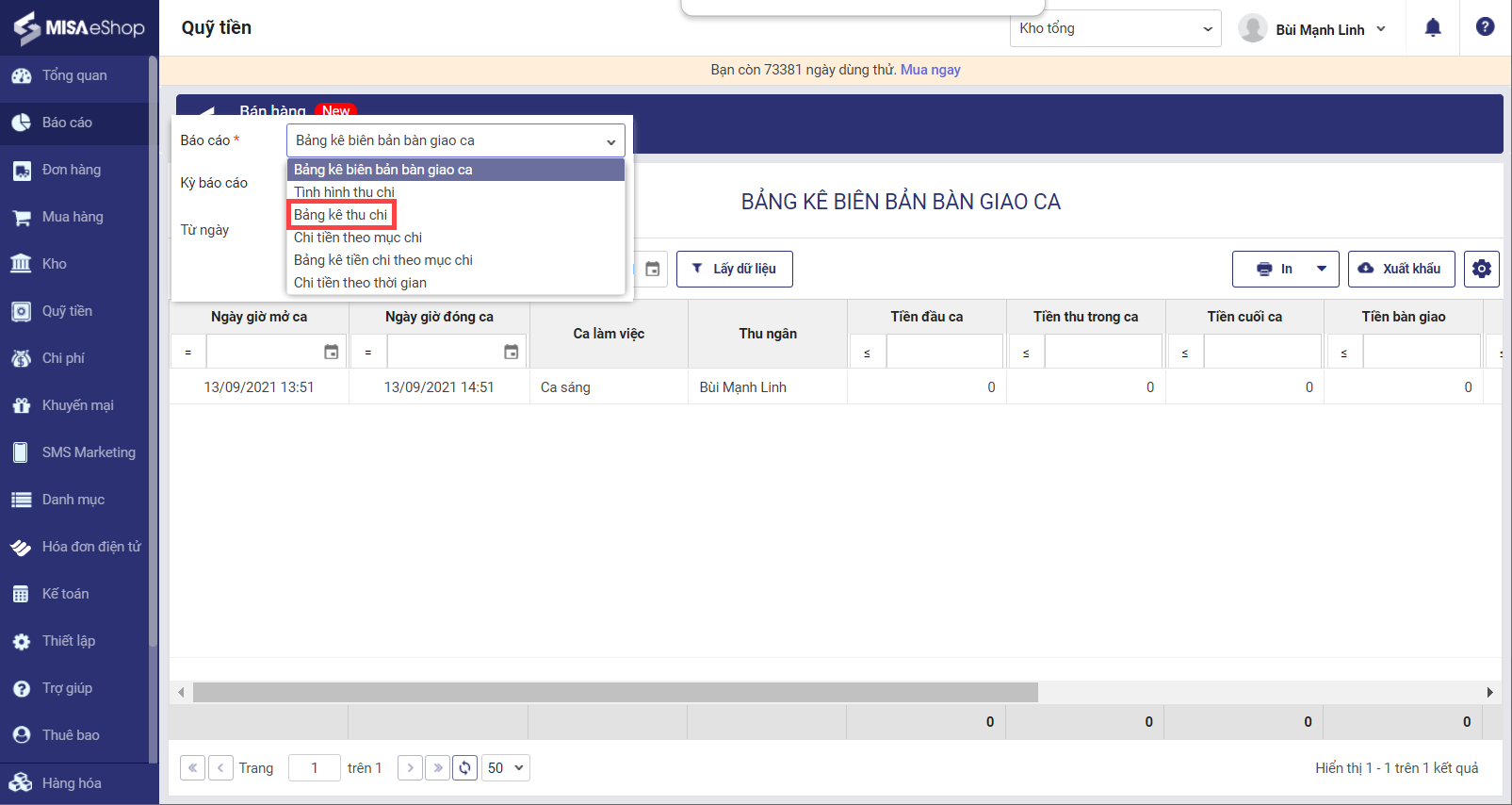Click the date picker calendar beside Lấy dữ liệu
The height and width of the screenshot is (805, 1512).
point(652,269)
